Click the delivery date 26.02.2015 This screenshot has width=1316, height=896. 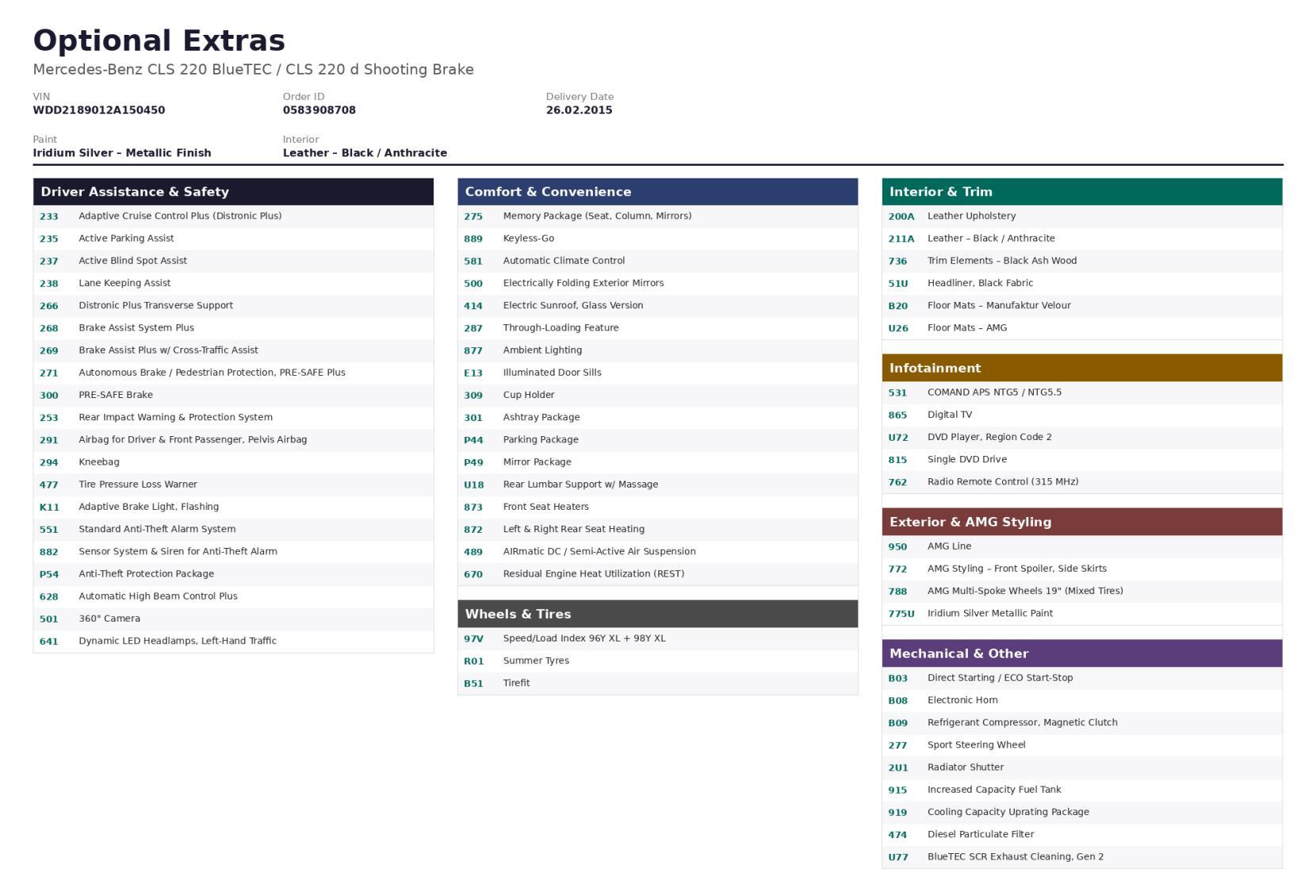point(579,110)
